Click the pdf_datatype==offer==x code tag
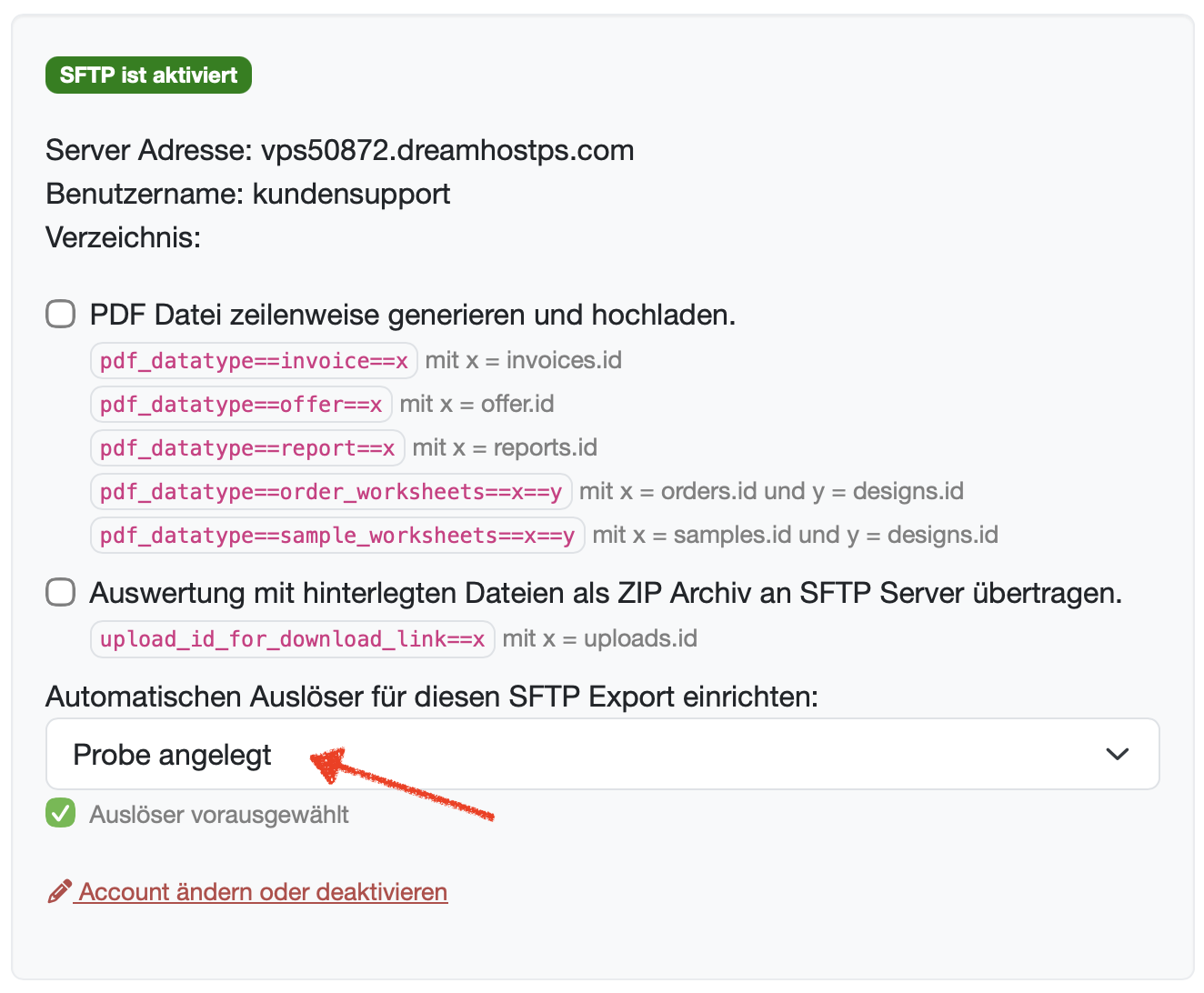The image size is (1204, 993). (241, 404)
